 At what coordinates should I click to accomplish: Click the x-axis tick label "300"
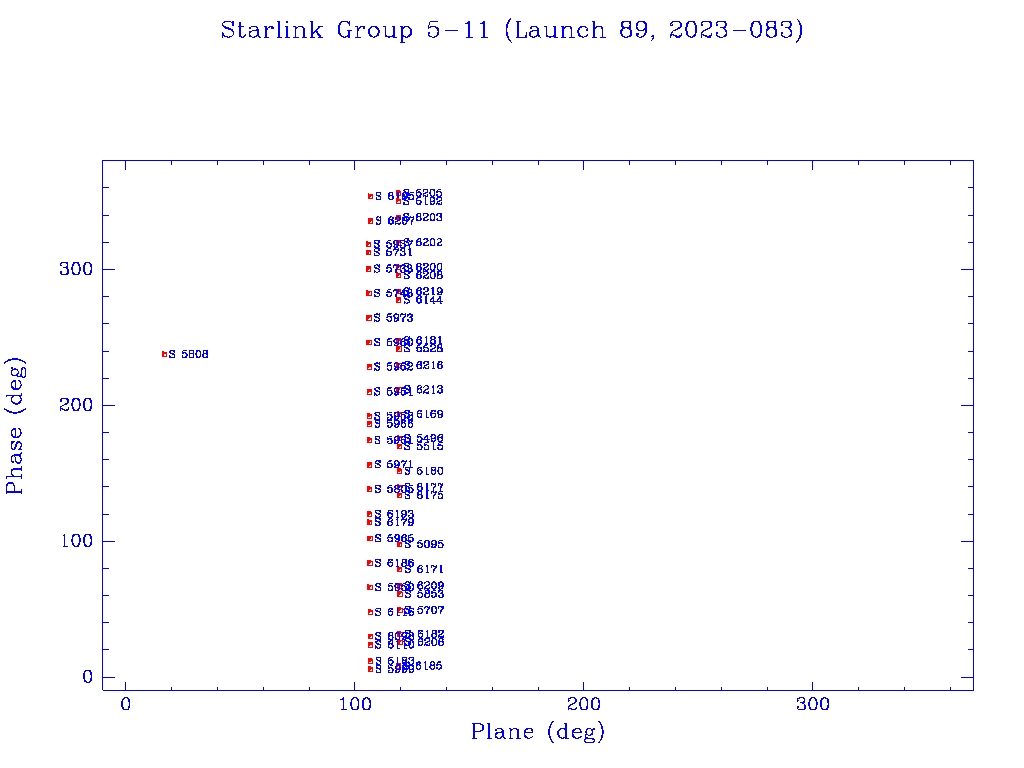pyautogui.click(x=812, y=705)
